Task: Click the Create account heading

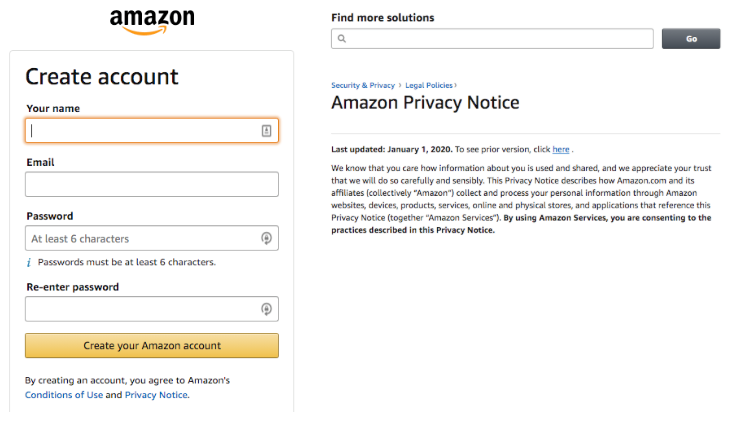Action: (102, 77)
